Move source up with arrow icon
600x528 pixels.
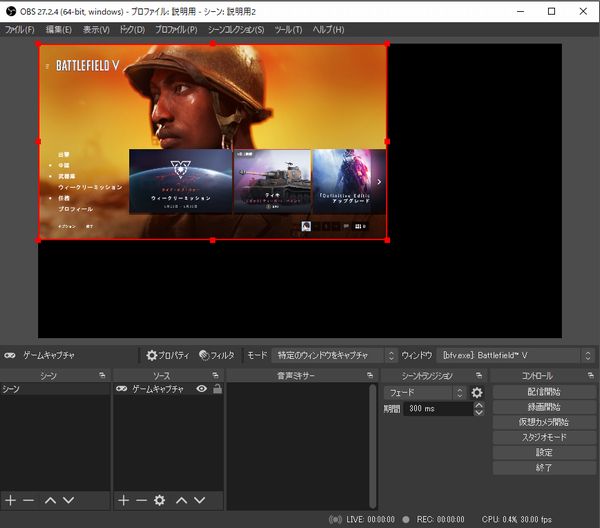point(181,500)
